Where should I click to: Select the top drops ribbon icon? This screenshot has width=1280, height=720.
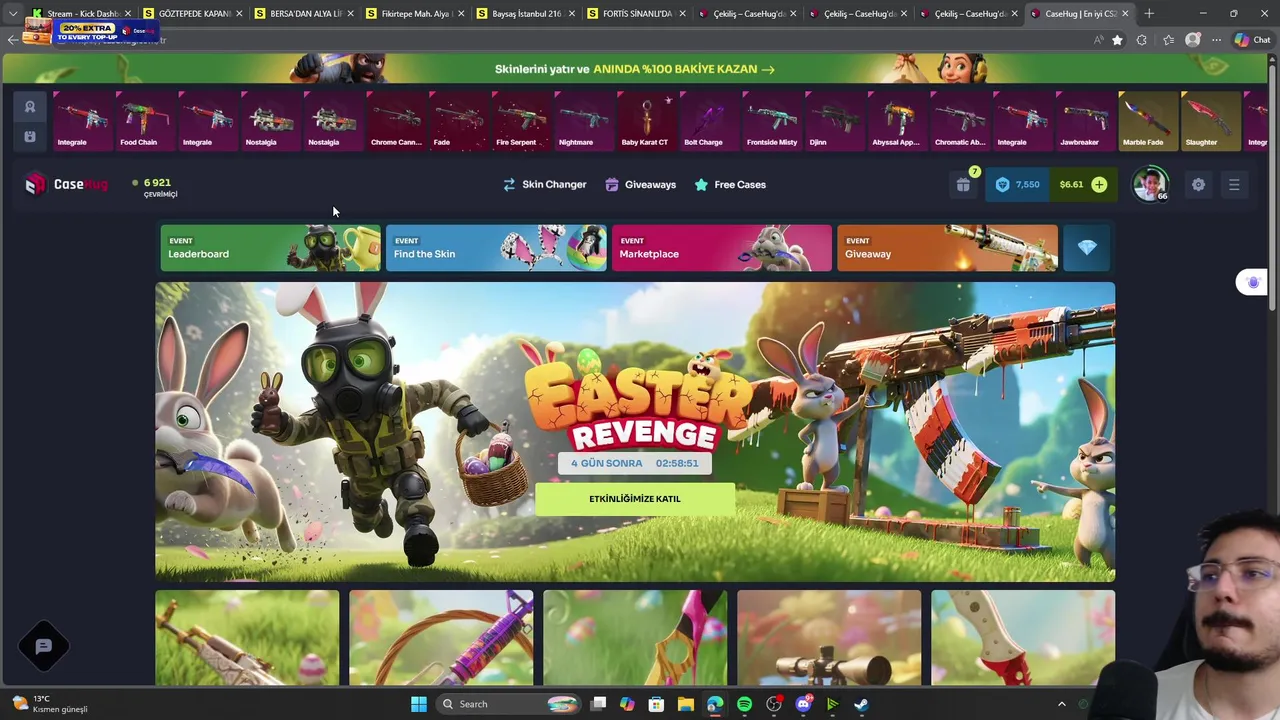(30, 107)
